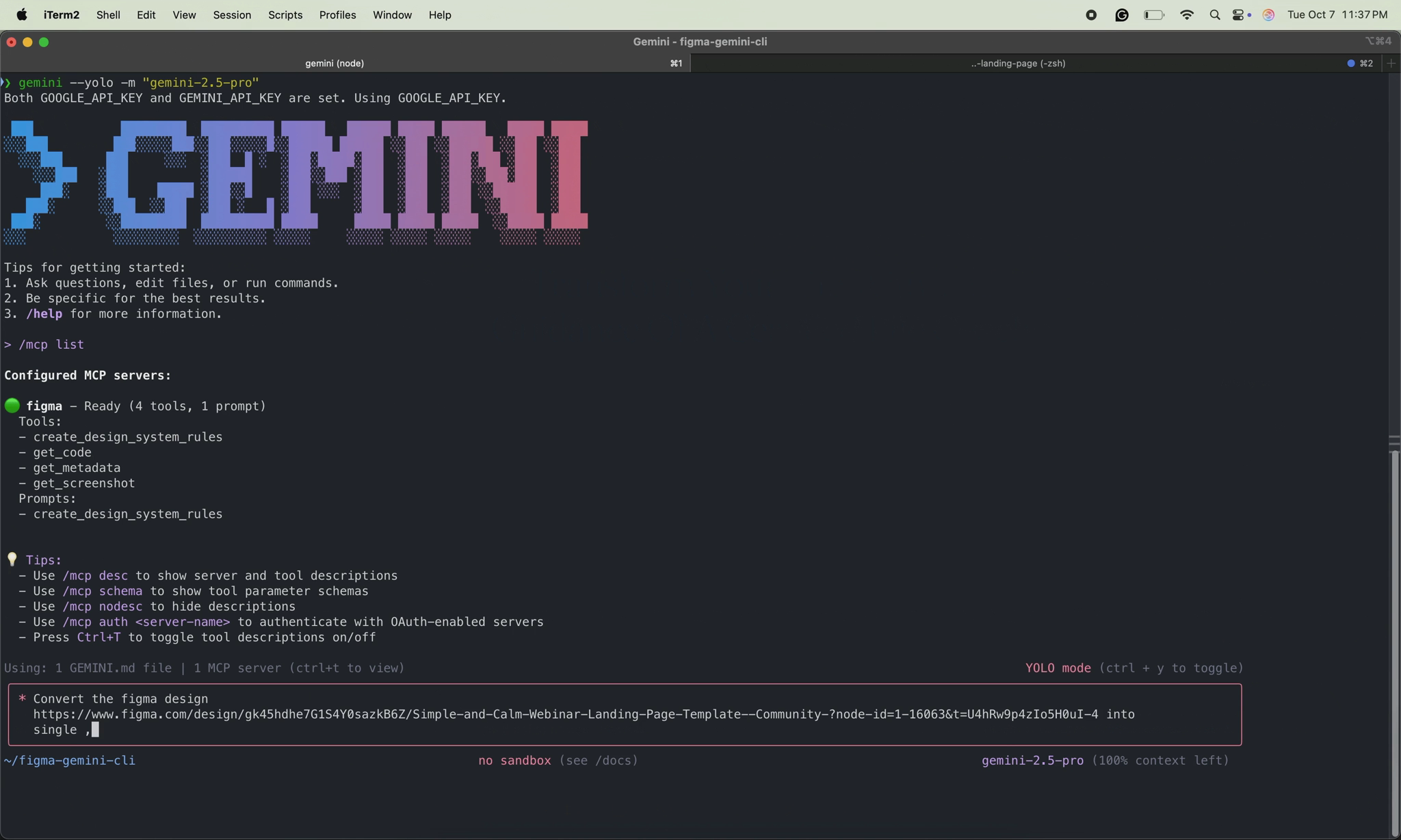Open a new terminal tab with the plus icon
The image size is (1401, 840).
1391,63
